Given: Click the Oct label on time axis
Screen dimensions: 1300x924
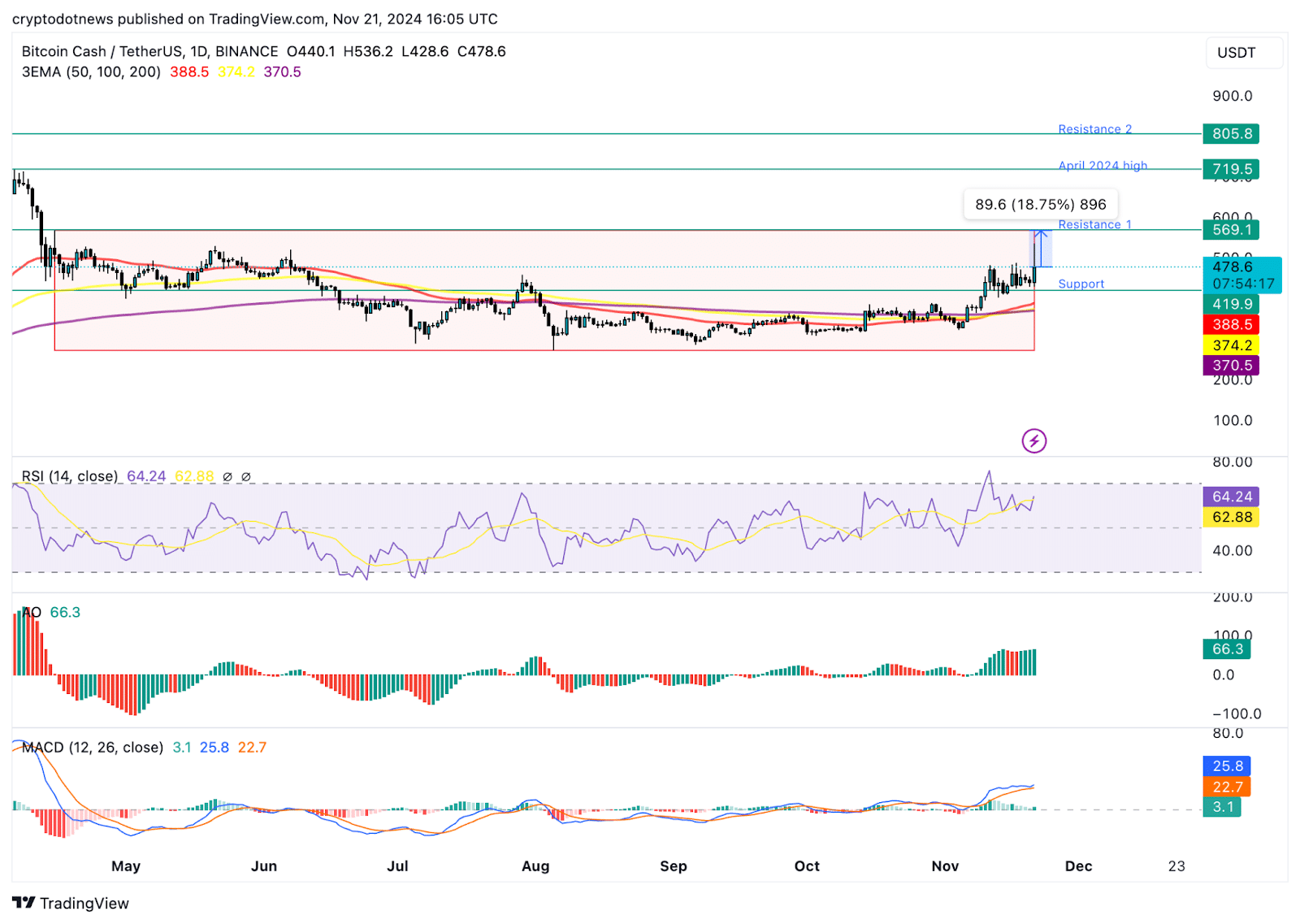Looking at the screenshot, I should [x=807, y=865].
